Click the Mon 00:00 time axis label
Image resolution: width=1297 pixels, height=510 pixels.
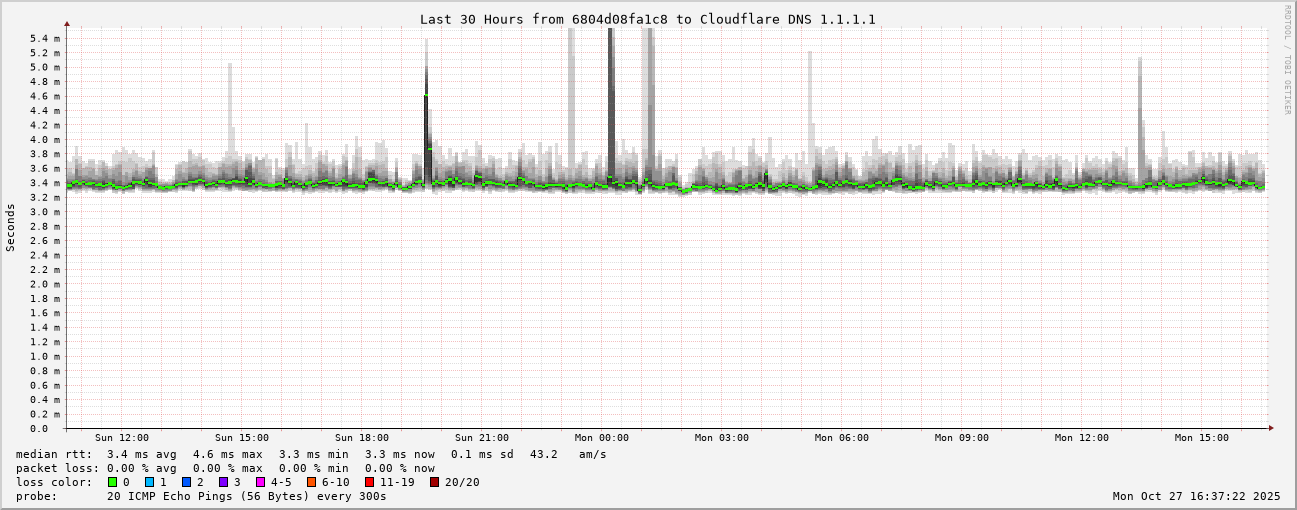602,438
